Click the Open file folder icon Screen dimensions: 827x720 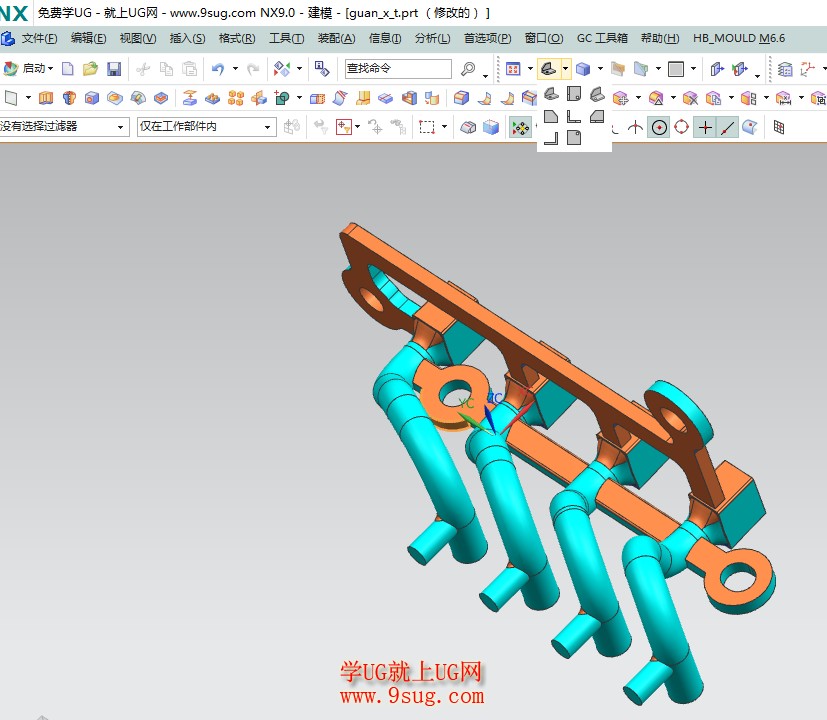(91, 69)
